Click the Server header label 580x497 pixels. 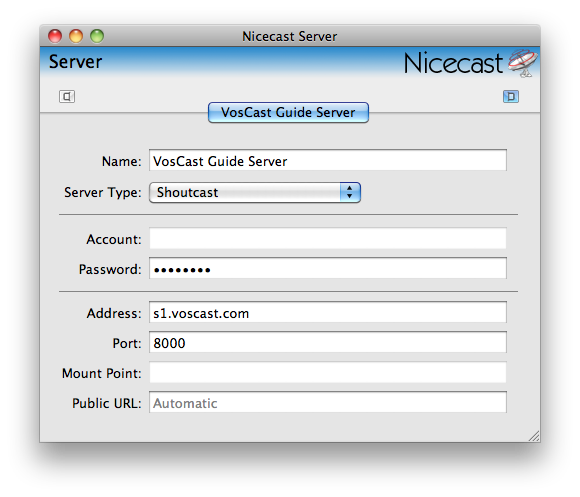click(x=75, y=62)
